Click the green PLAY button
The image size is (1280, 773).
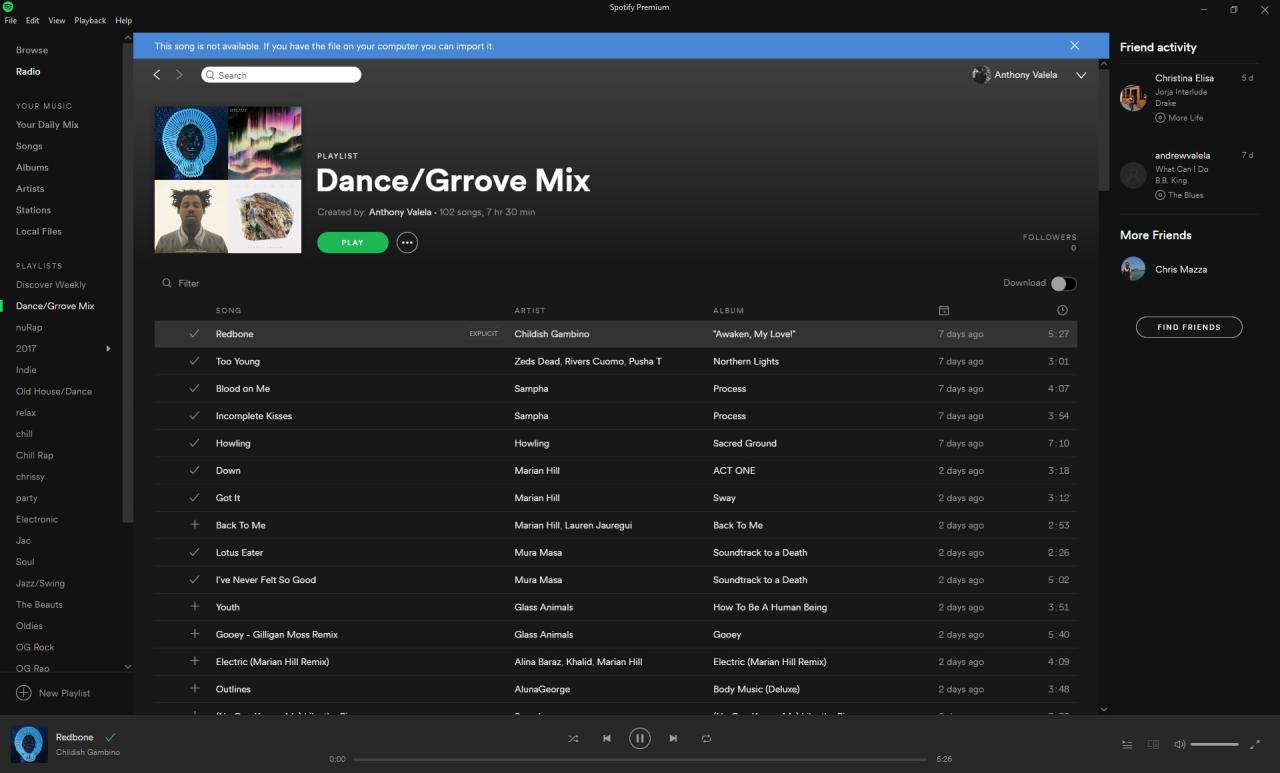point(352,242)
